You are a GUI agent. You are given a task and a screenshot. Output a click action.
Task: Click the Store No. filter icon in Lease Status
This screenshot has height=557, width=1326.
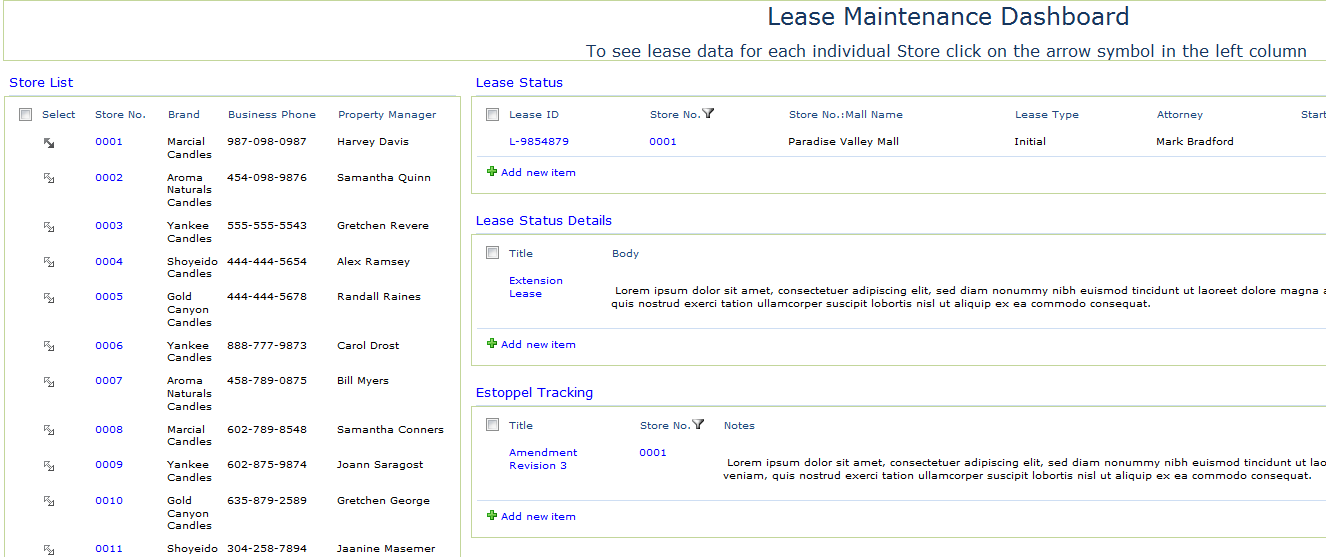coord(708,114)
